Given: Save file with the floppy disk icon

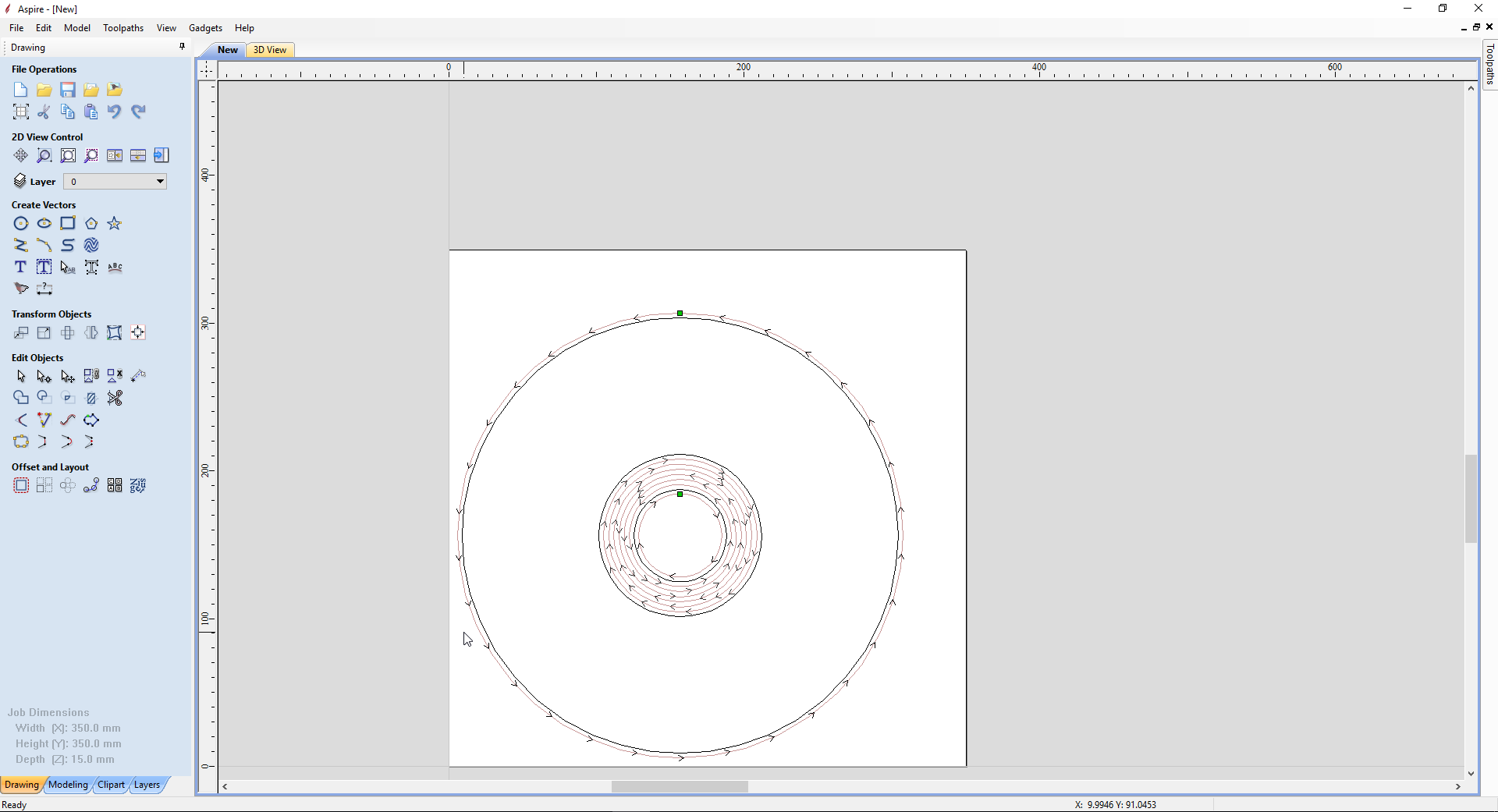Looking at the screenshot, I should click(68, 90).
